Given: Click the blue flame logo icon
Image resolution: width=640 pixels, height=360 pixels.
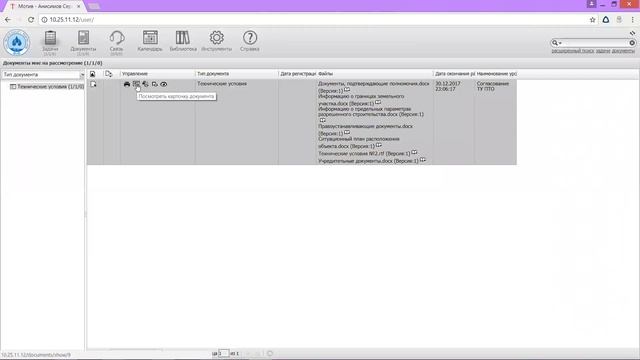Looking at the screenshot, I should (17, 42).
